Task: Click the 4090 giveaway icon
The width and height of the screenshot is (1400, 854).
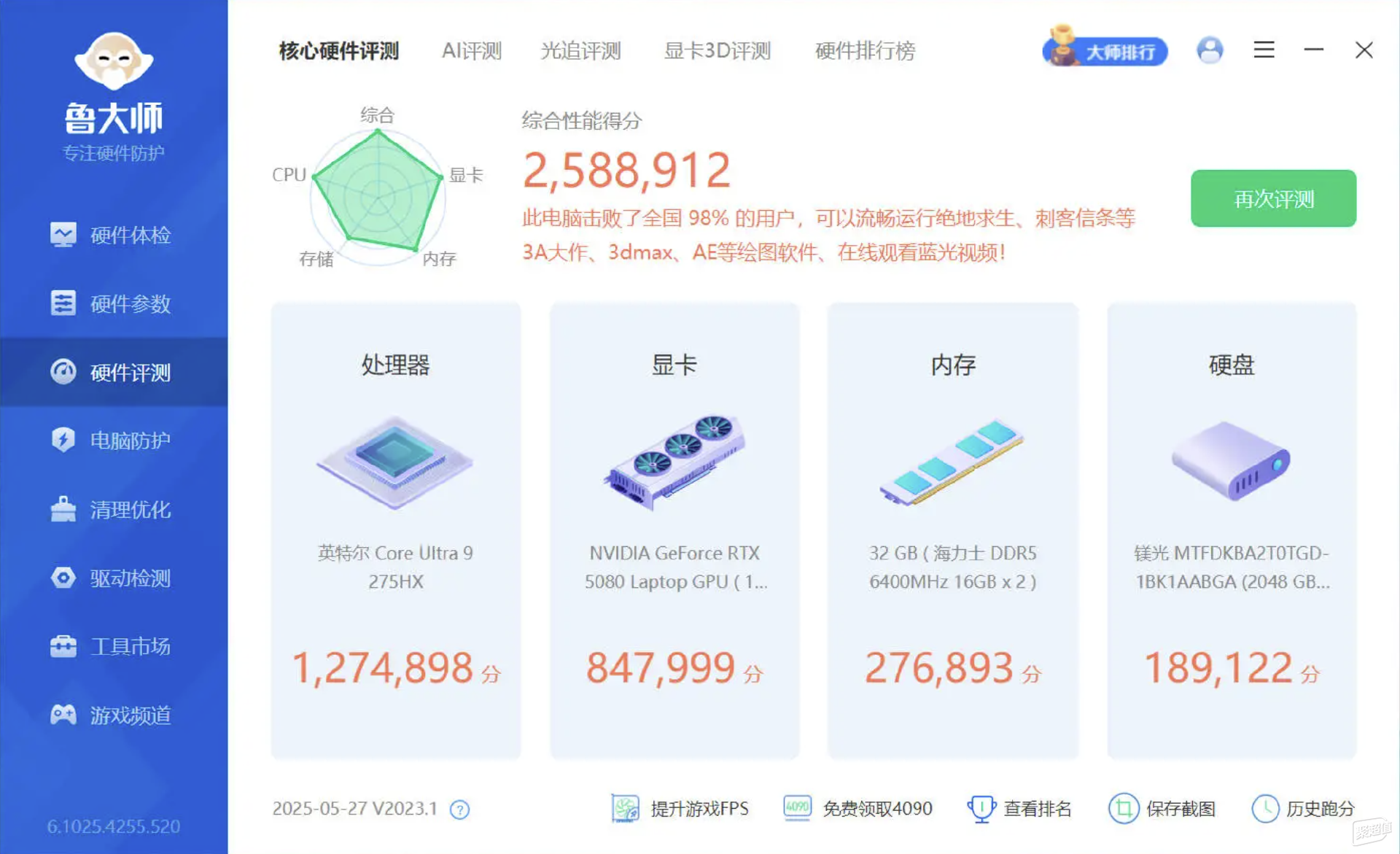Action: coord(797,807)
